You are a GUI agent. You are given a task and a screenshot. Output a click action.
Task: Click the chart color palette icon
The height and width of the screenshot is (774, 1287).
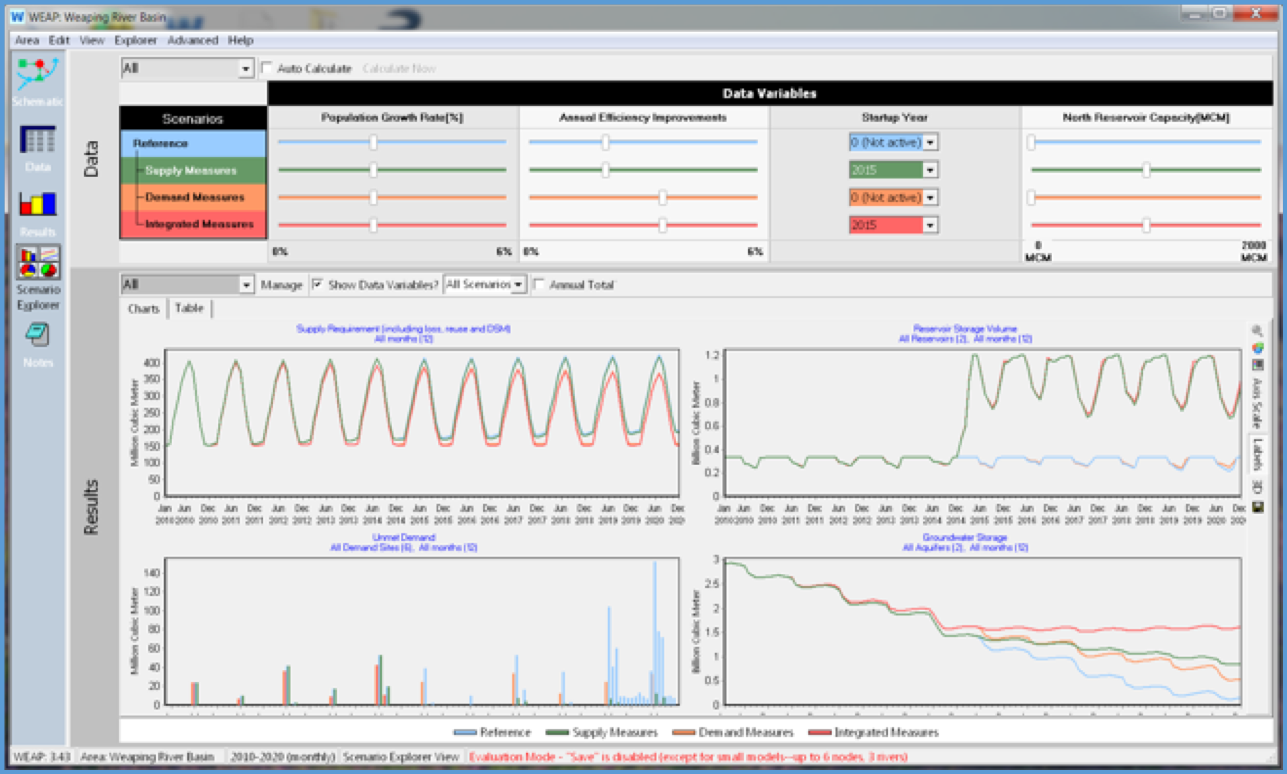[1257, 348]
